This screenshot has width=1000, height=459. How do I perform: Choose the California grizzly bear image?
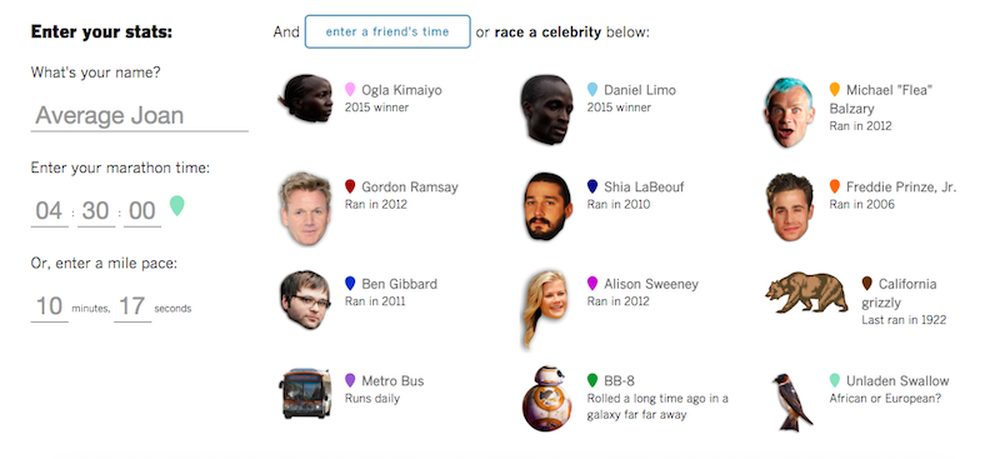tap(807, 293)
